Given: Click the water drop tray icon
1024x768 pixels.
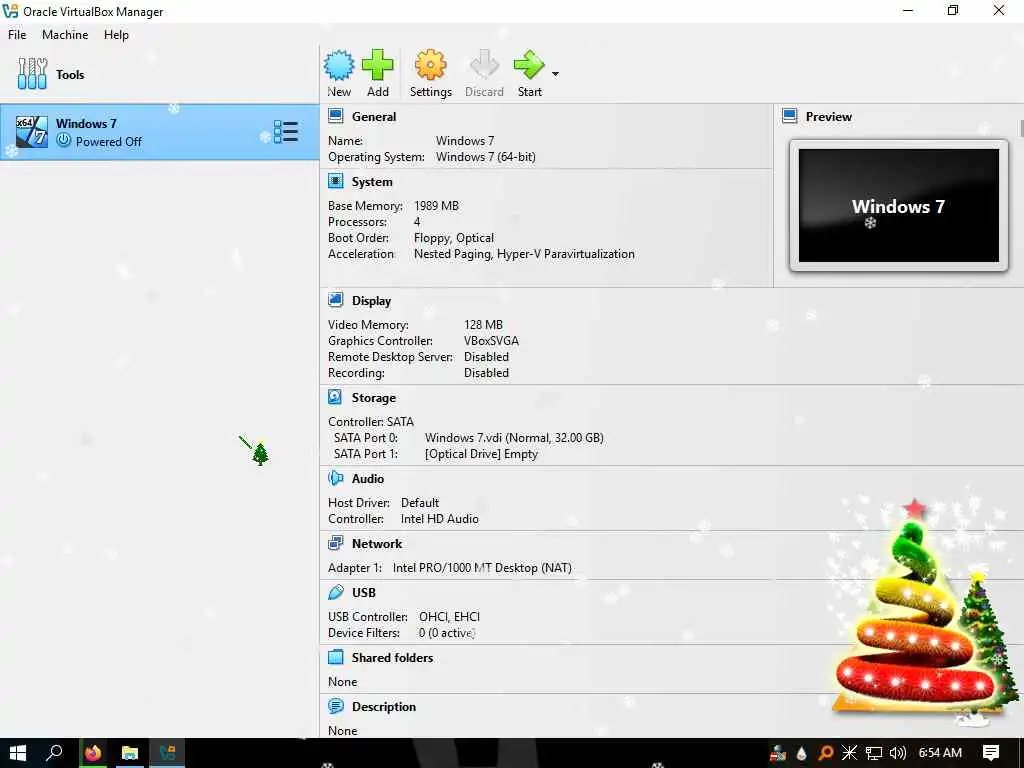Looking at the screenshot, I should coord(801,753).
